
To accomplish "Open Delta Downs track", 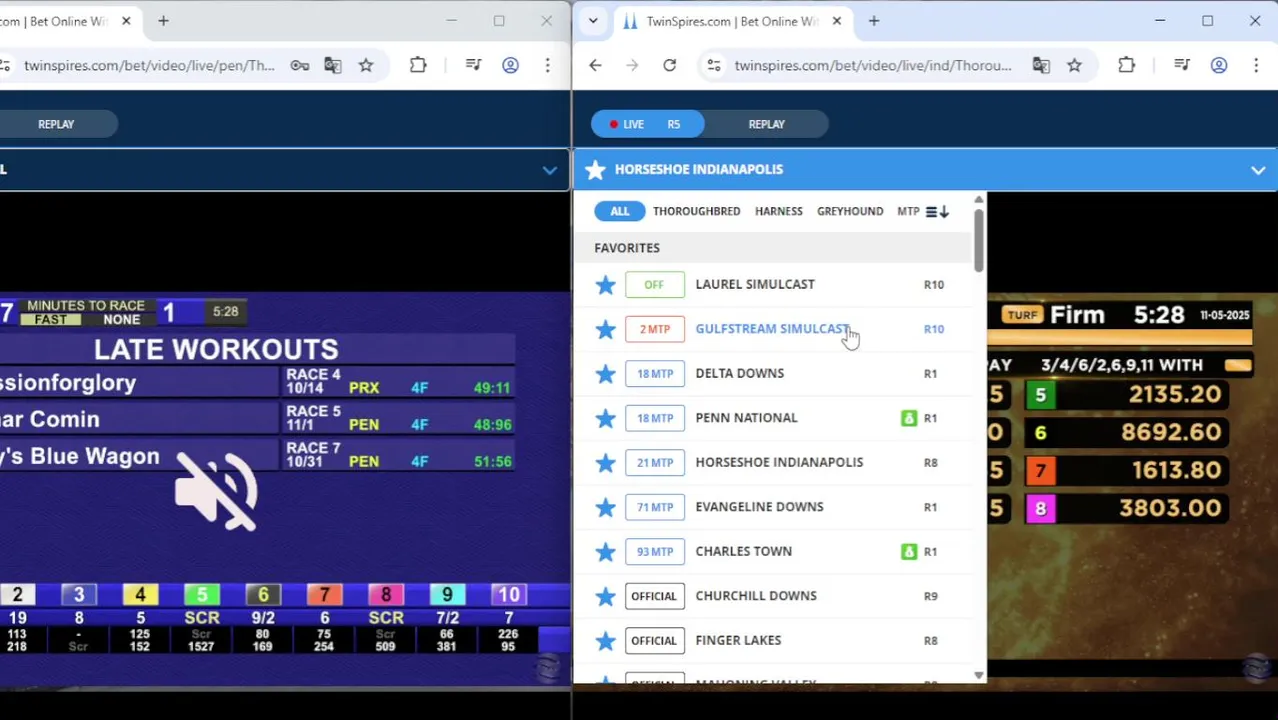I will (740, 373).
